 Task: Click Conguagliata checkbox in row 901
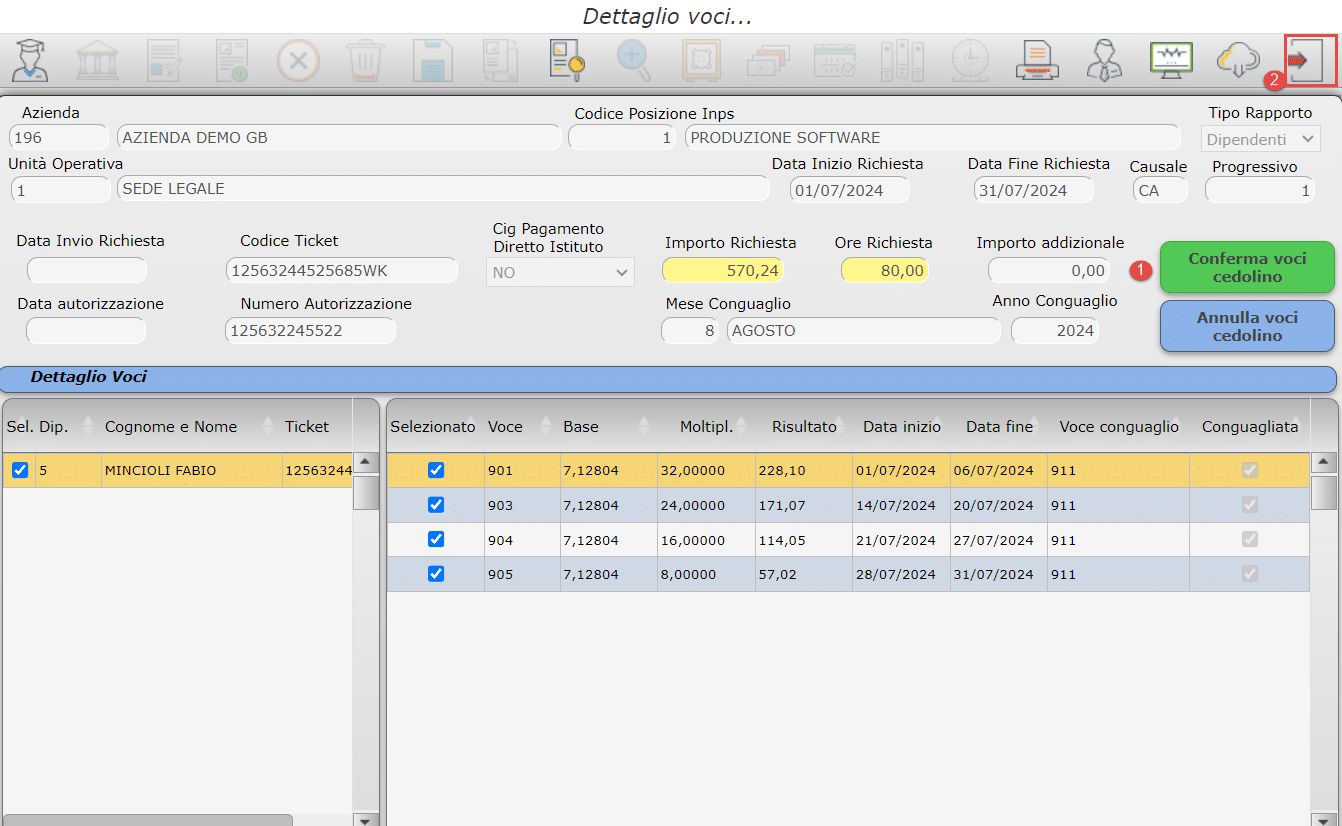click(1249, 470)
